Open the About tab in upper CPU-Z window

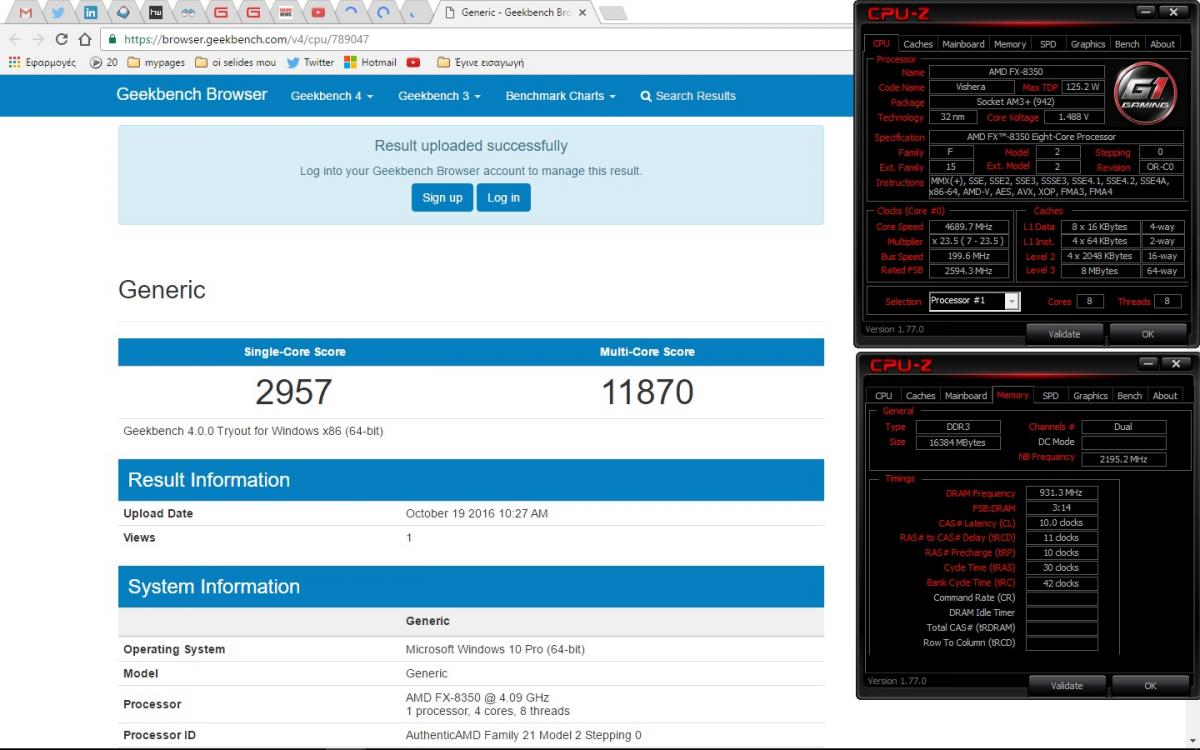1162,44
